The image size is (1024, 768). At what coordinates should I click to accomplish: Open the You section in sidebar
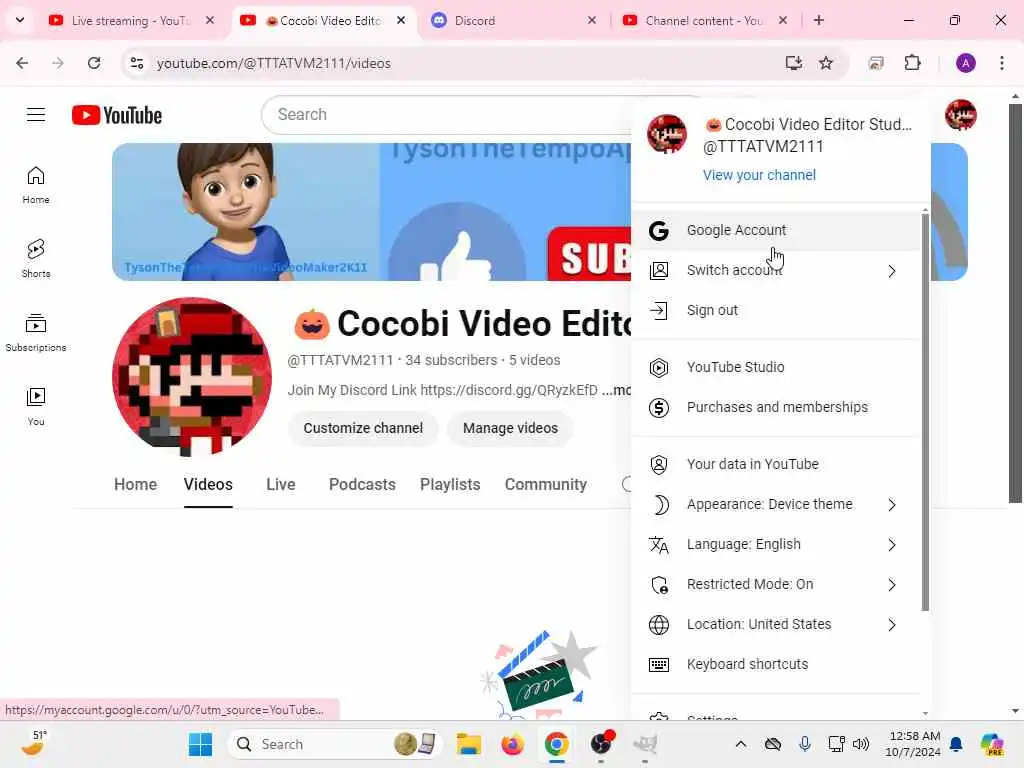36,406
